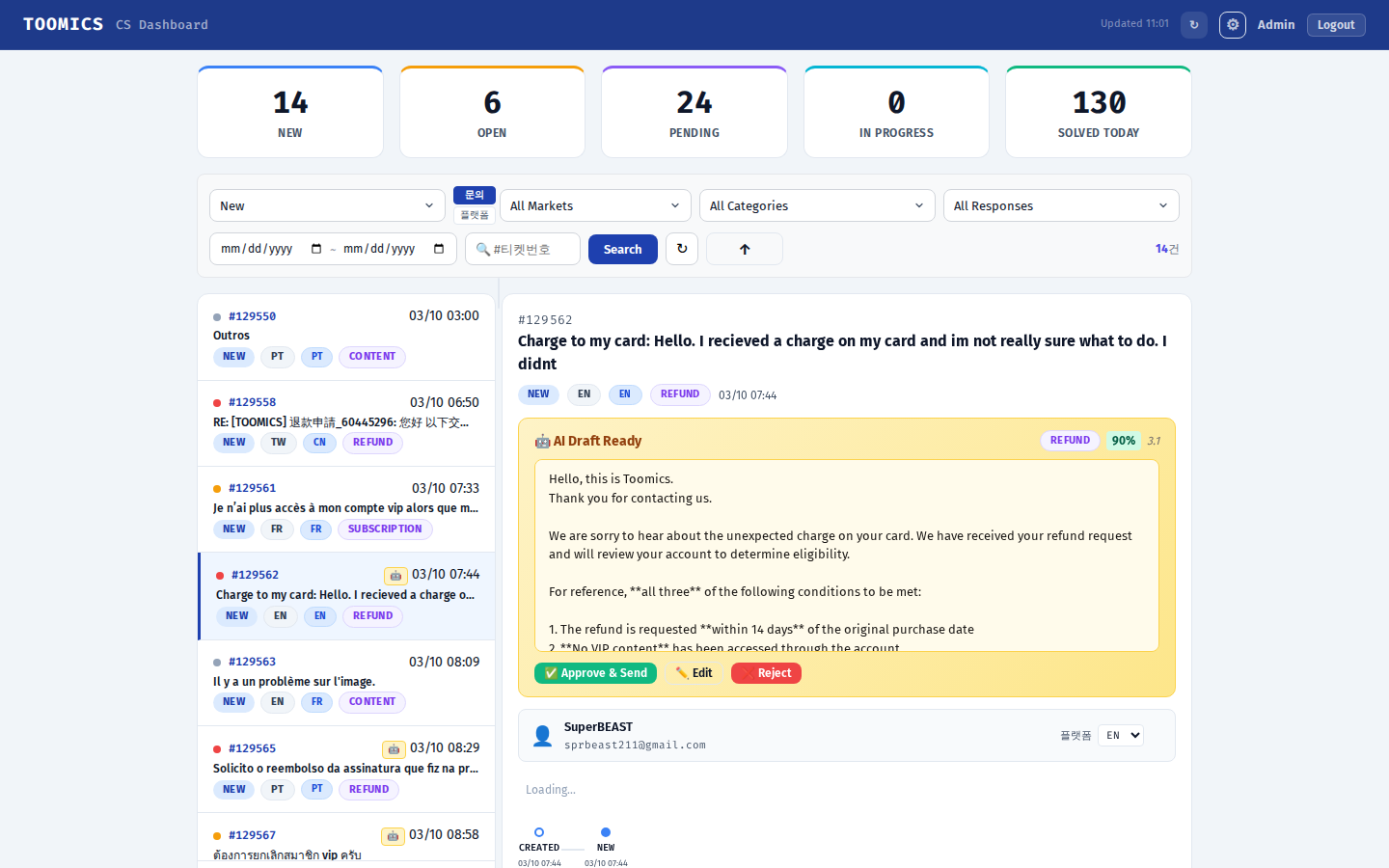Open start date calendar picker icon

316,249
